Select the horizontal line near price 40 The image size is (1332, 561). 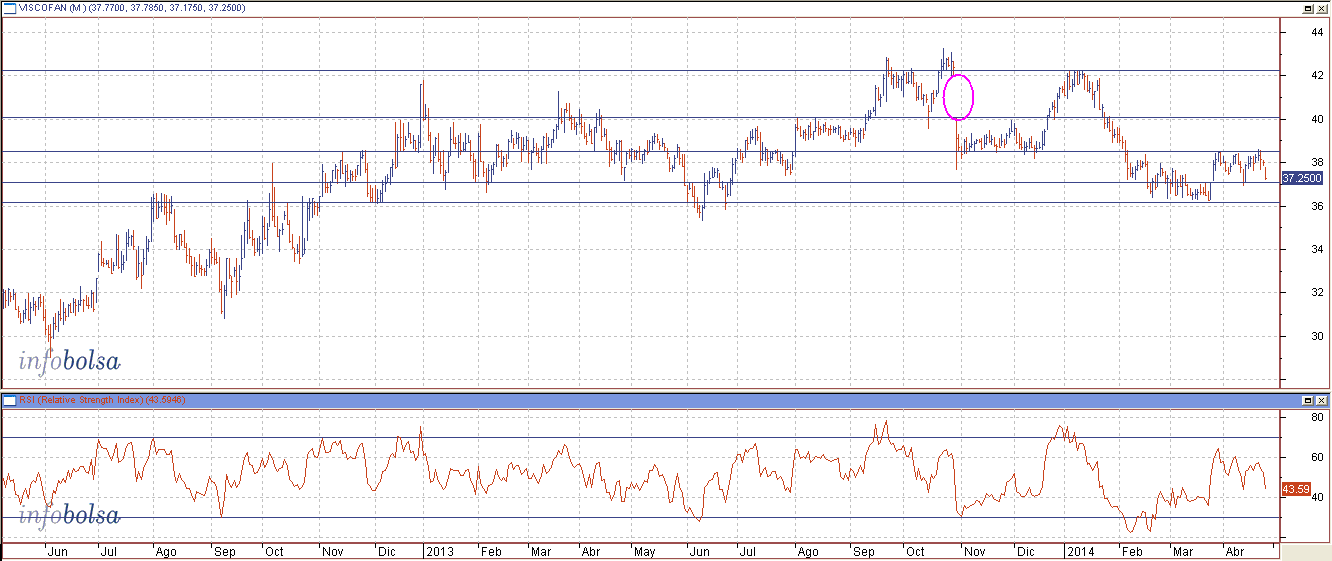coord(300,118)
